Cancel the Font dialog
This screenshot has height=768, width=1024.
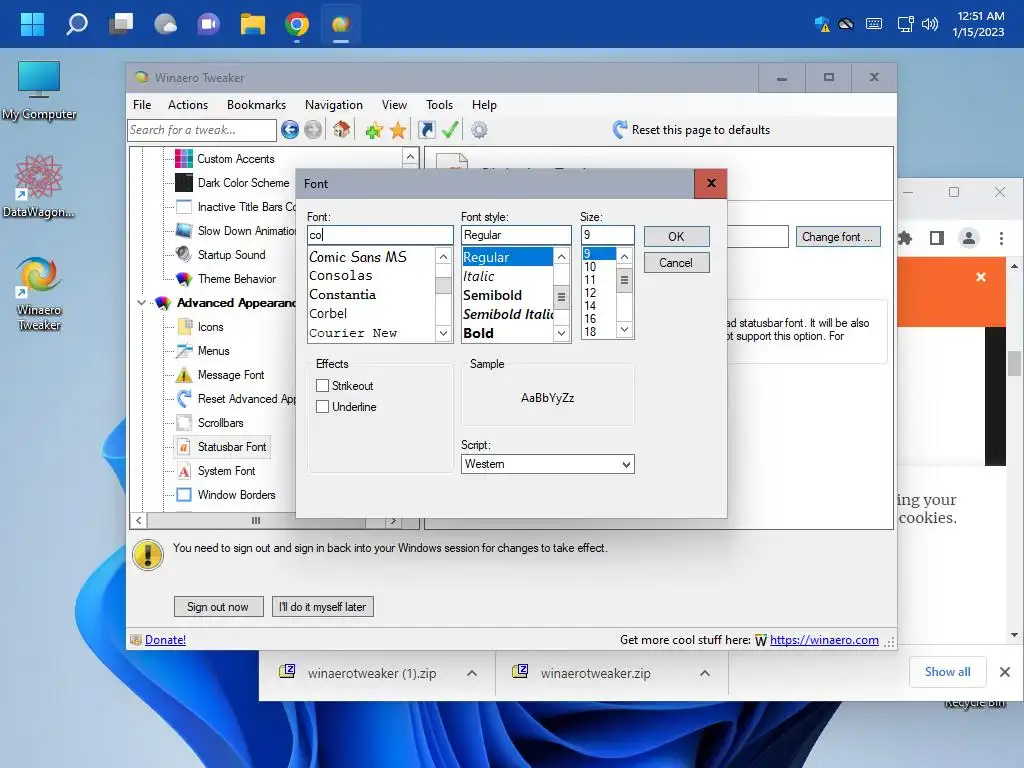677,263
